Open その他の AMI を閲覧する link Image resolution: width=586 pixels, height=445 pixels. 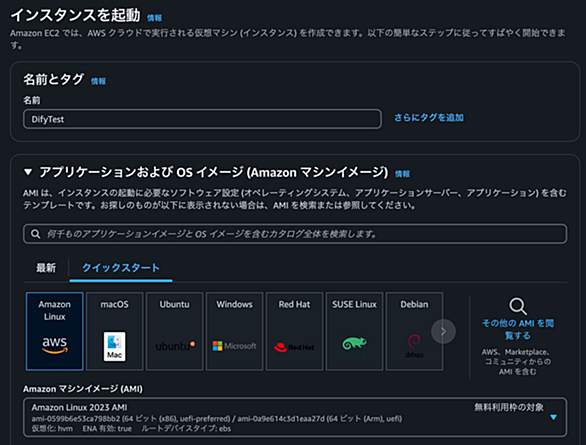coord(518,329)
